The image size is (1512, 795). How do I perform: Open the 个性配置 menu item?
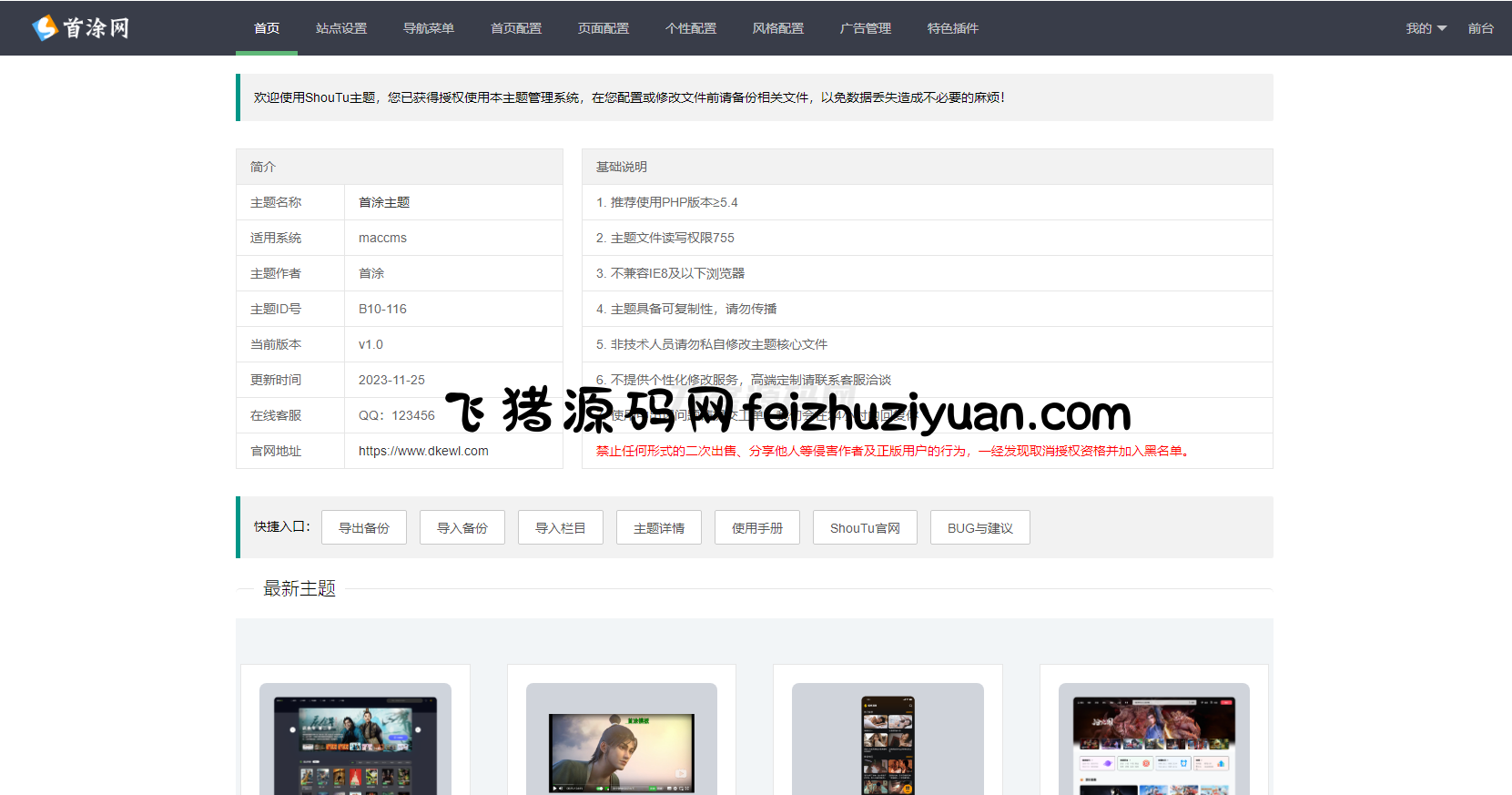[691, 28]
